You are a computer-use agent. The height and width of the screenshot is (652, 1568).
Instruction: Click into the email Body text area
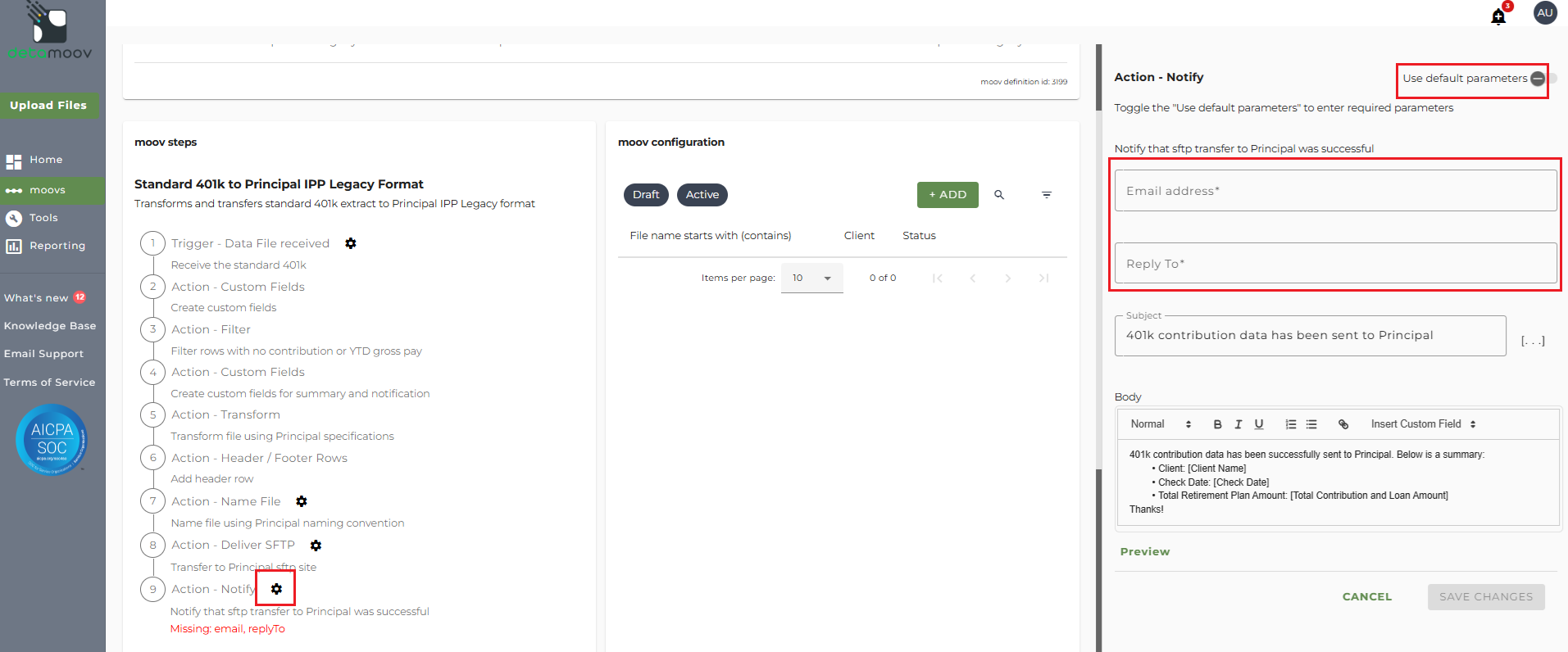click(x=1338, y=482)
